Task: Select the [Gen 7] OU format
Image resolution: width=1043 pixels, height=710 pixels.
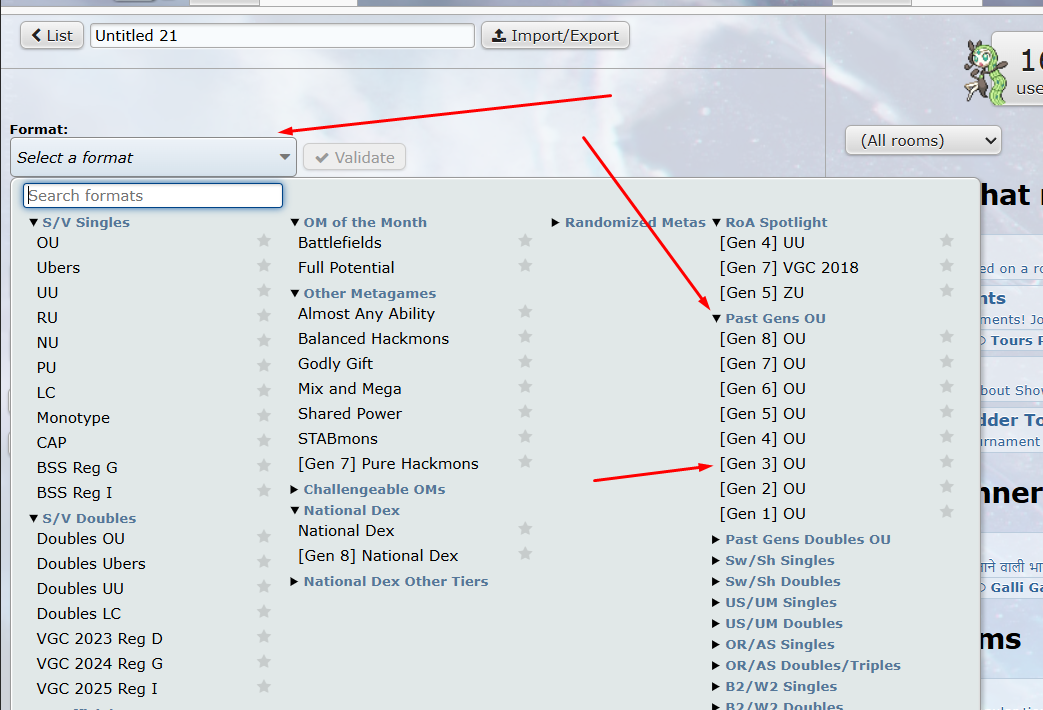Action: point(762,364)
